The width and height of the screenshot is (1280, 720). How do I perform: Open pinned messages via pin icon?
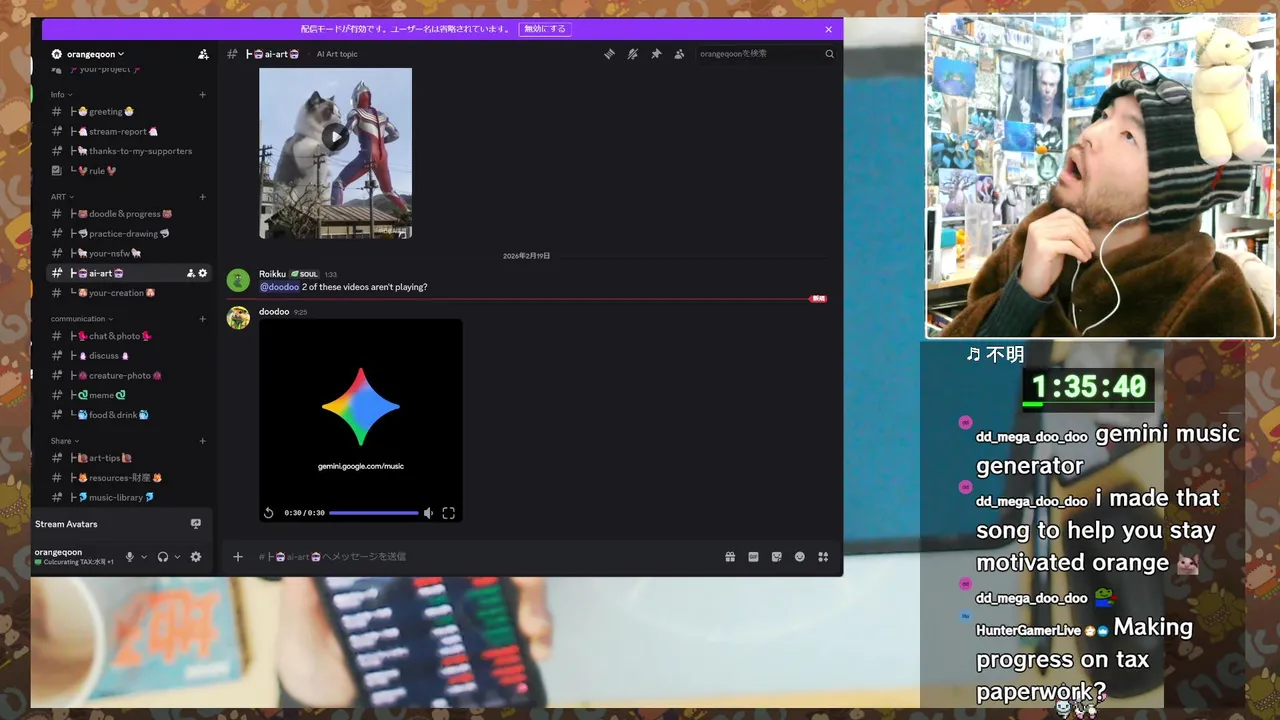click(x=656, y=54)
